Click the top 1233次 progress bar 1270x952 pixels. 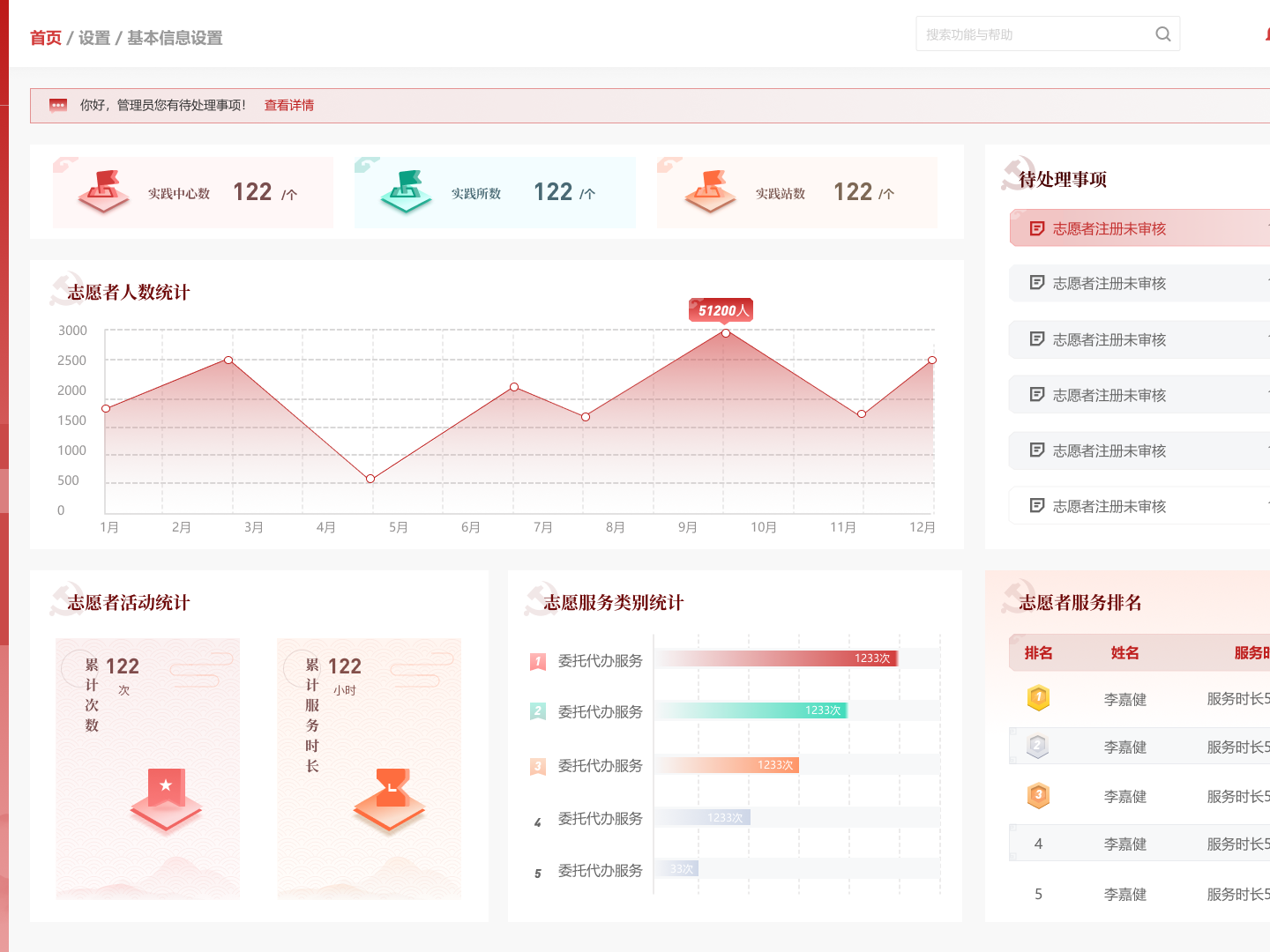776,658
